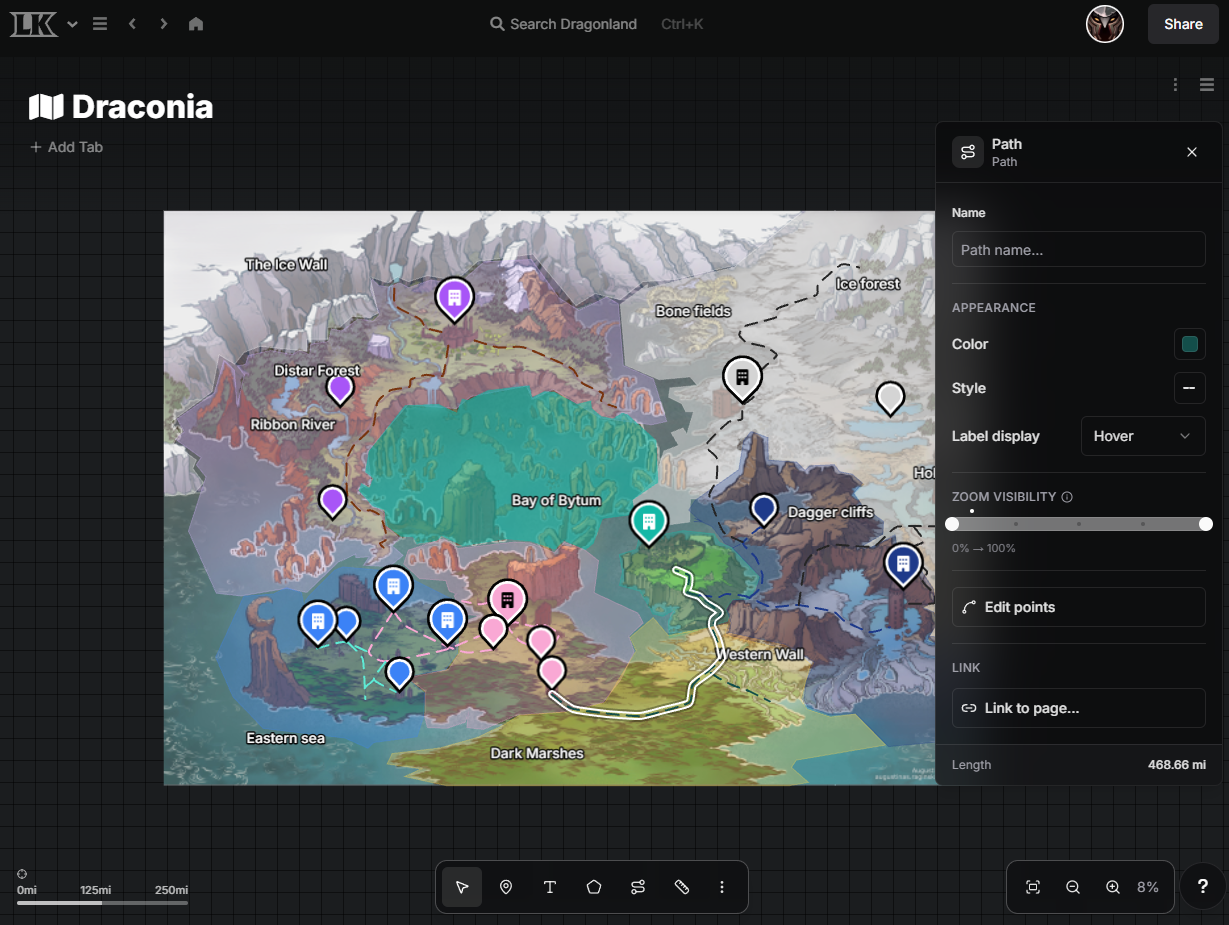Open the Measure ruler tool

pyautogui.click(x=682, y=887)
